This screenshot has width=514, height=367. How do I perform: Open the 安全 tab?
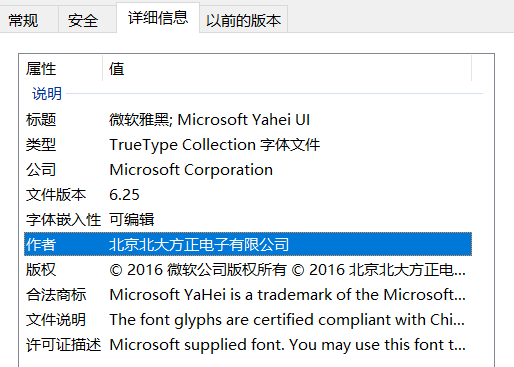[x=87, y=20]
